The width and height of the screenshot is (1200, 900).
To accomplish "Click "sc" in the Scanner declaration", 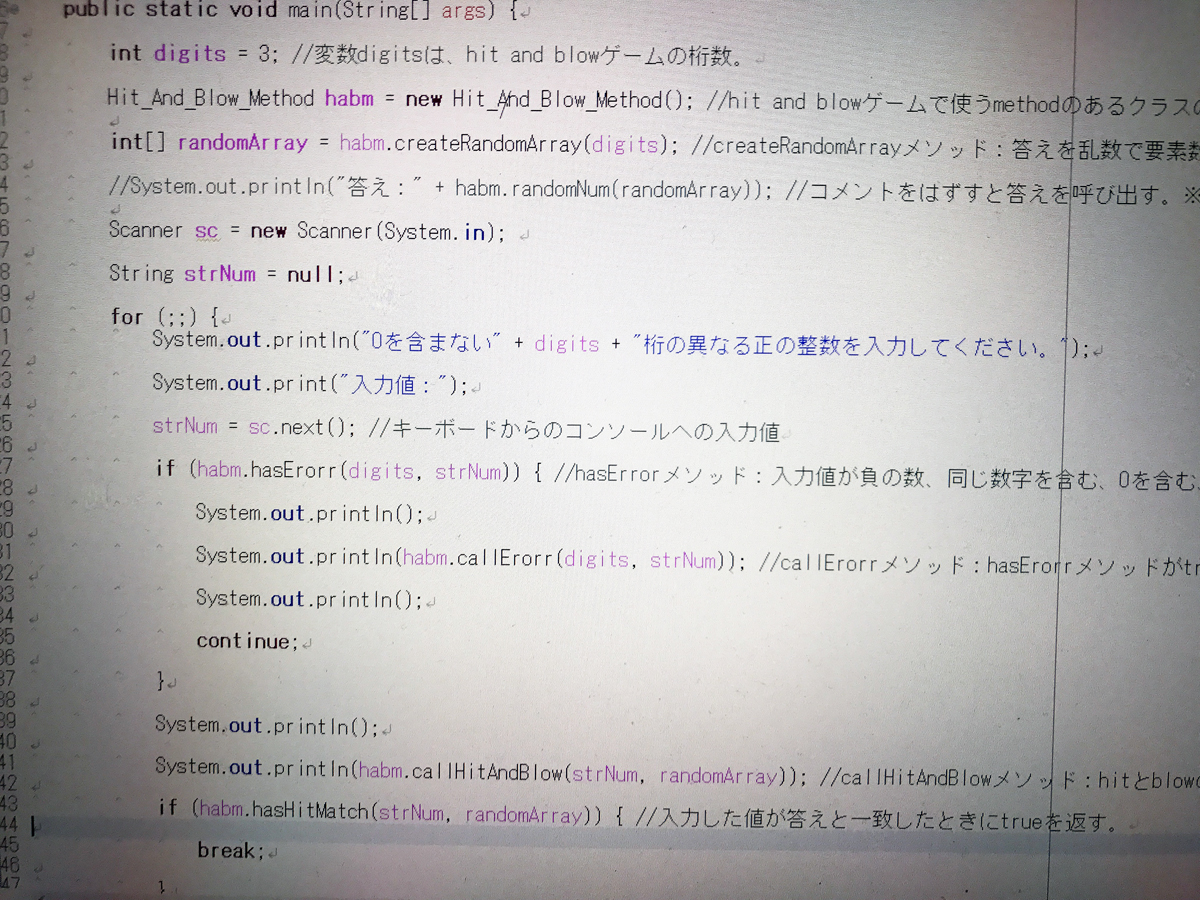I will 206,231.
